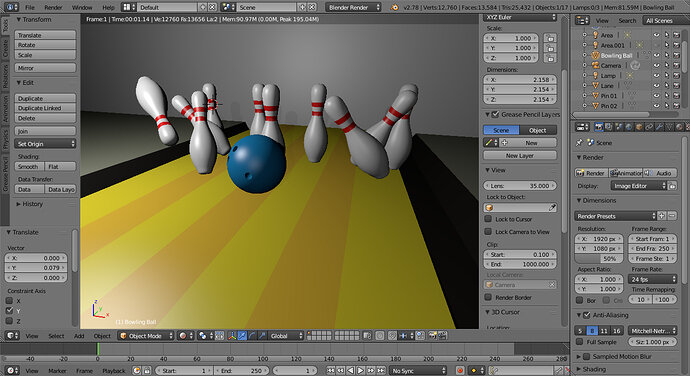Select the rotate manipulator arc icon
The height and width of the screenshot is (376, 690).
[x=252, y=336]
